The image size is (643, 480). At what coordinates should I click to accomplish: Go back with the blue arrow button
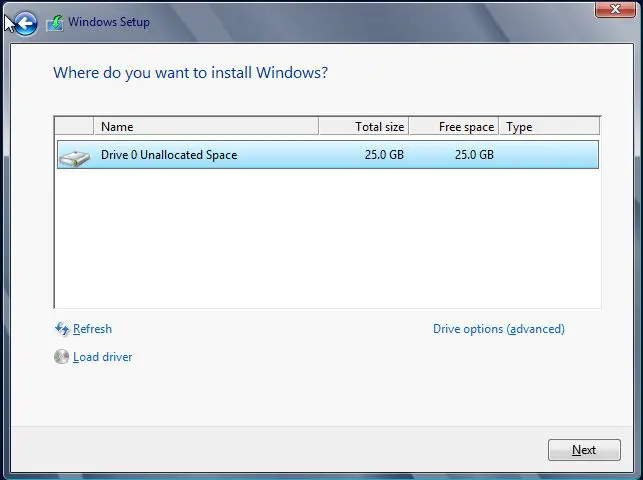coord(25,24)
